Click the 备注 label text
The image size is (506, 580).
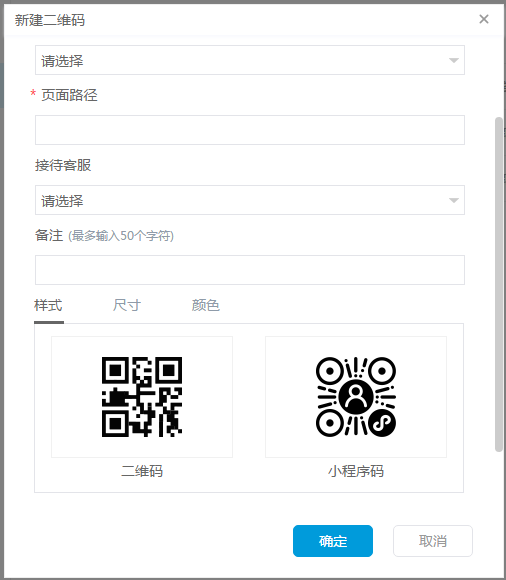coord(49,235)
